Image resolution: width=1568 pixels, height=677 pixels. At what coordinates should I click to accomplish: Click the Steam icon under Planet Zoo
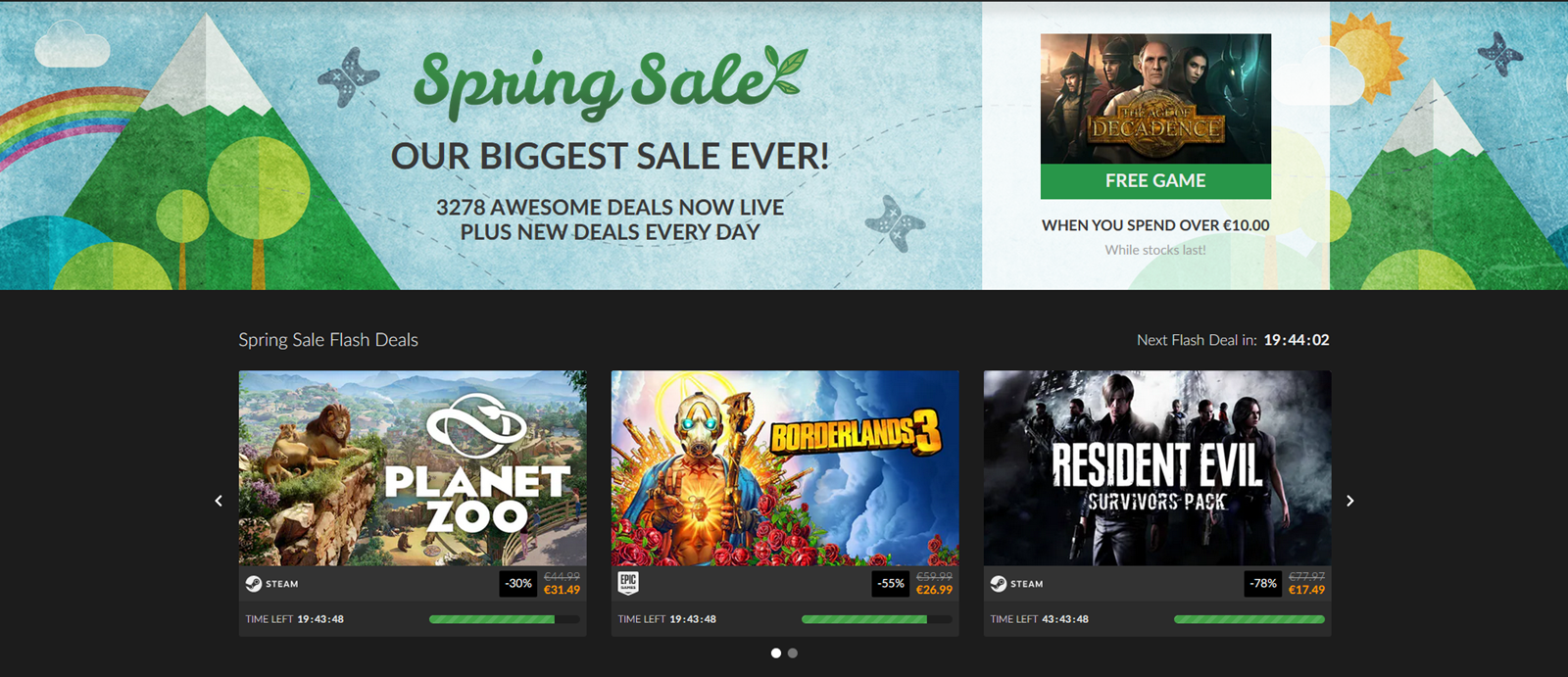point(254,583)
